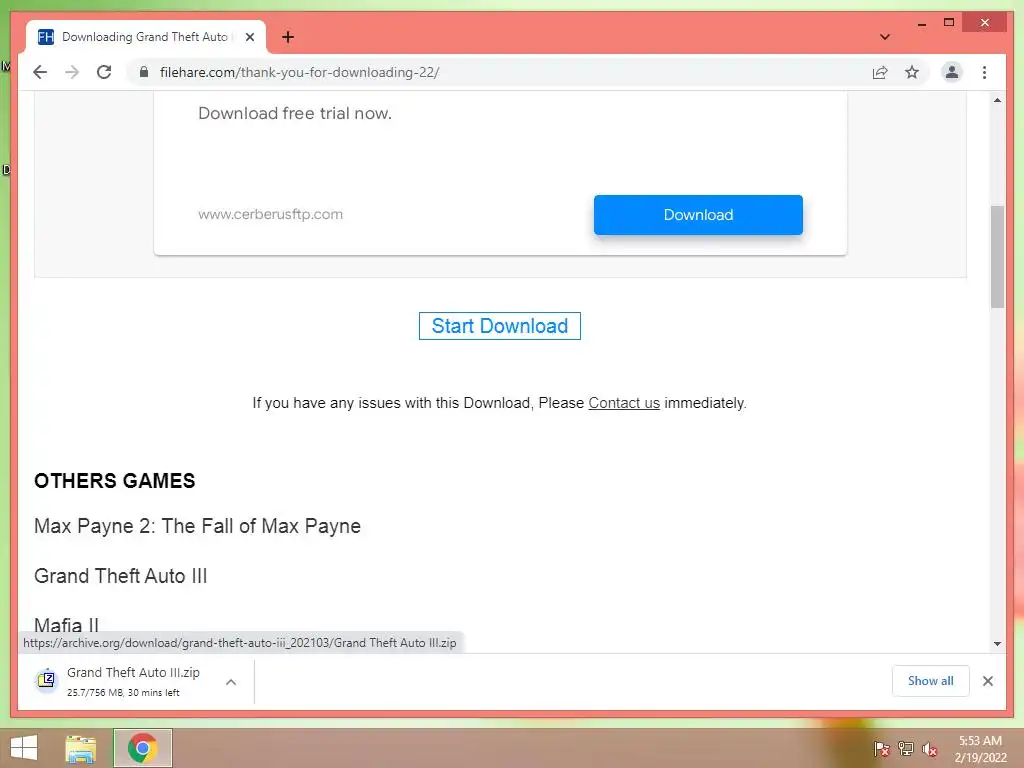Click the address bar URL

click(x=299, y=72)
